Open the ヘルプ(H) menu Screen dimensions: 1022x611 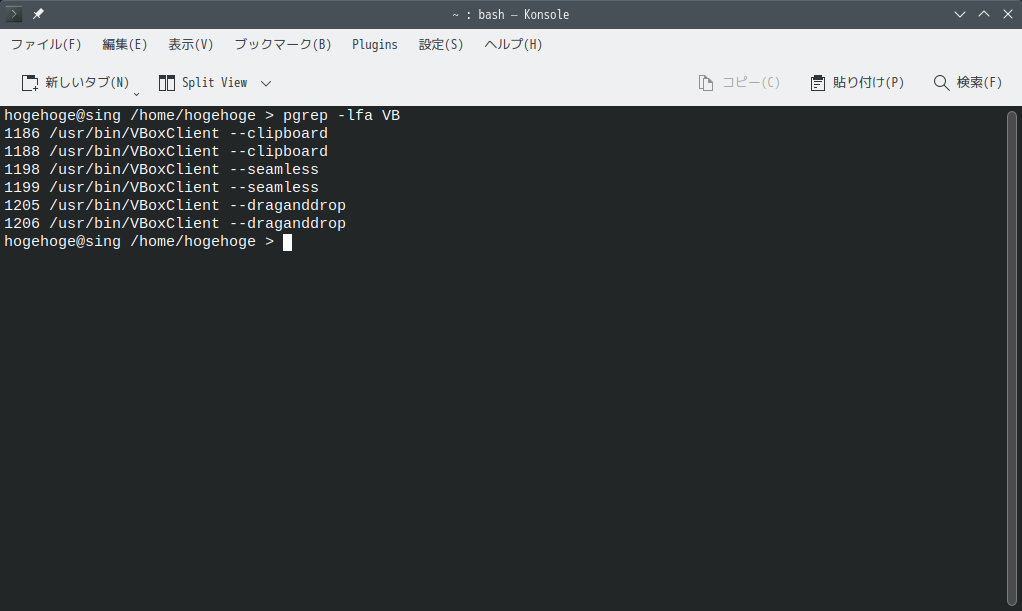(x=513, y=44)
